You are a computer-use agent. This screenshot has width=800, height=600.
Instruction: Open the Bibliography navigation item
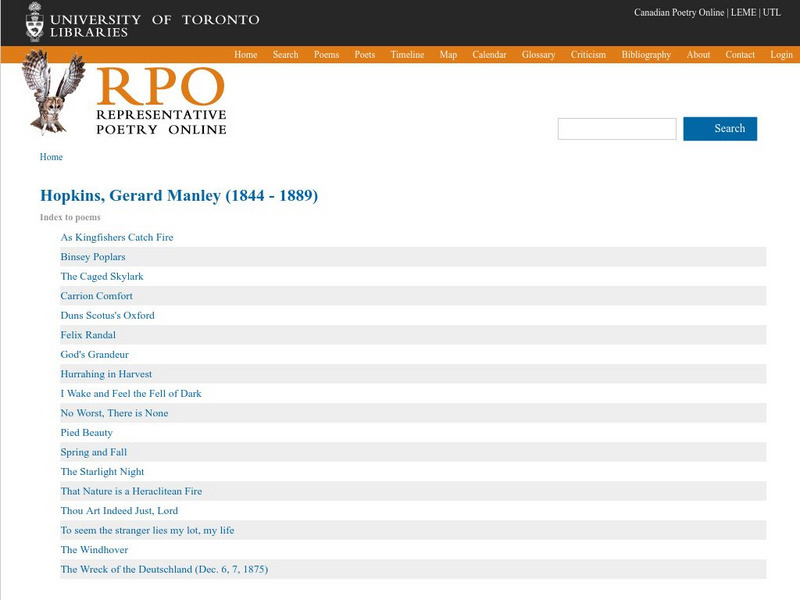tap(646, 55)
